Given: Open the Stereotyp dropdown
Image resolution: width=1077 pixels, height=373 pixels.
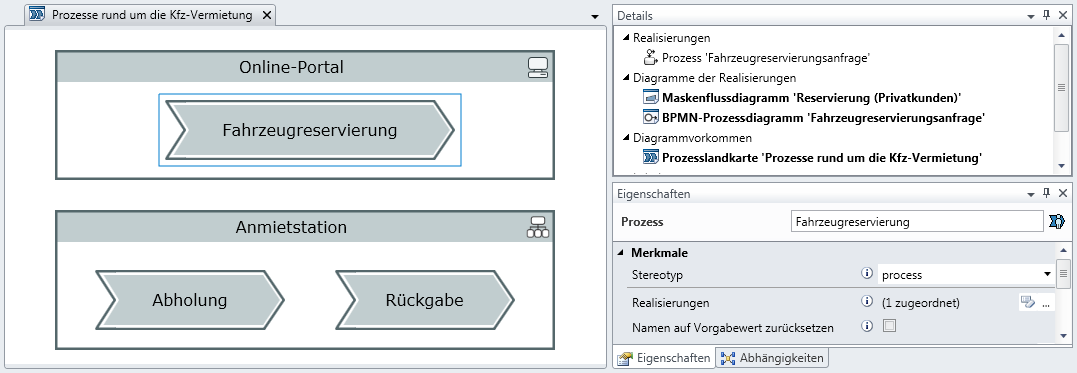Looking at the screenshot, I should (x=1047, y=275).
